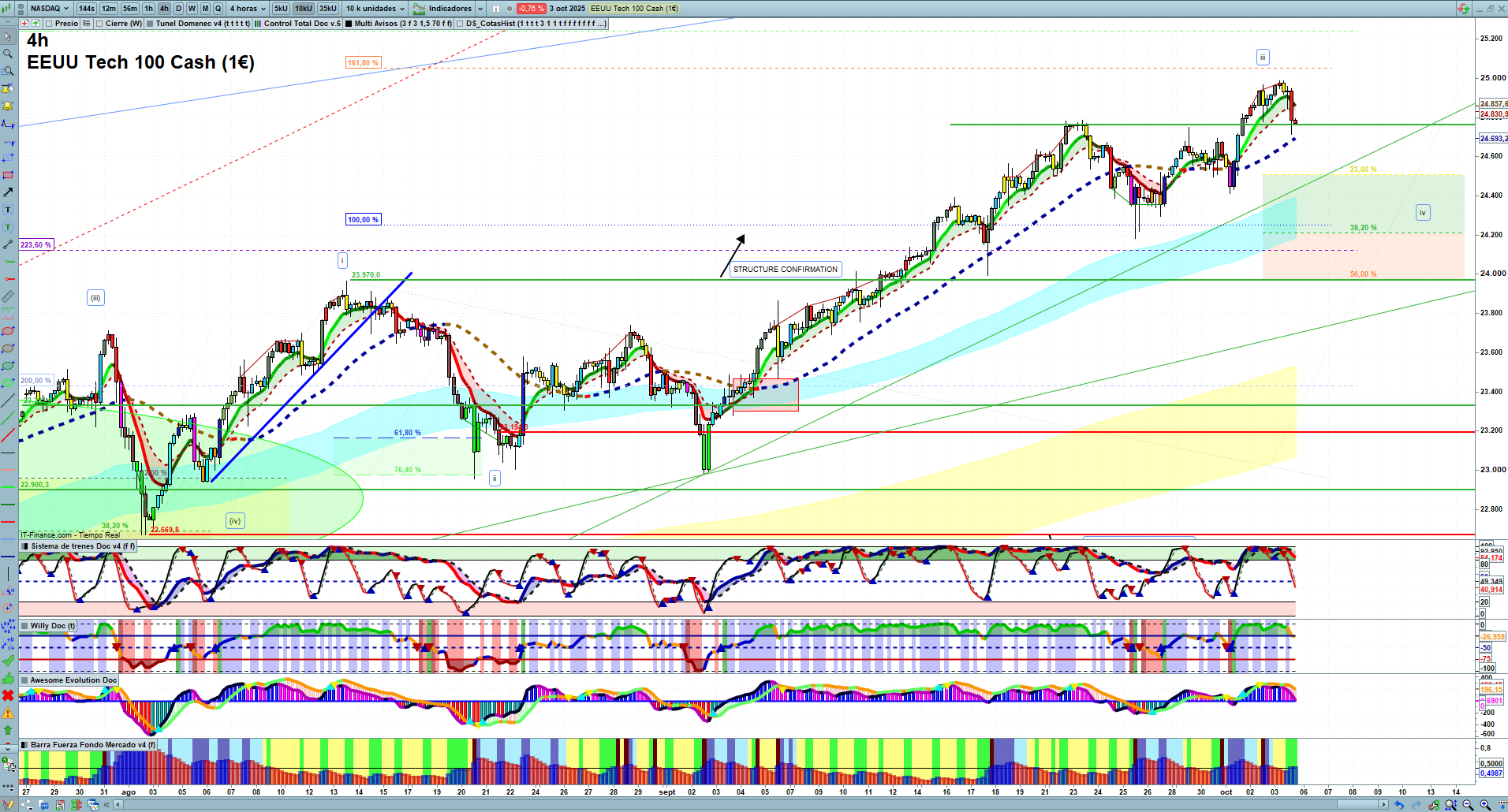
Task: Click the horizontal scrollbar left arrow
Action: pos(118,805)
